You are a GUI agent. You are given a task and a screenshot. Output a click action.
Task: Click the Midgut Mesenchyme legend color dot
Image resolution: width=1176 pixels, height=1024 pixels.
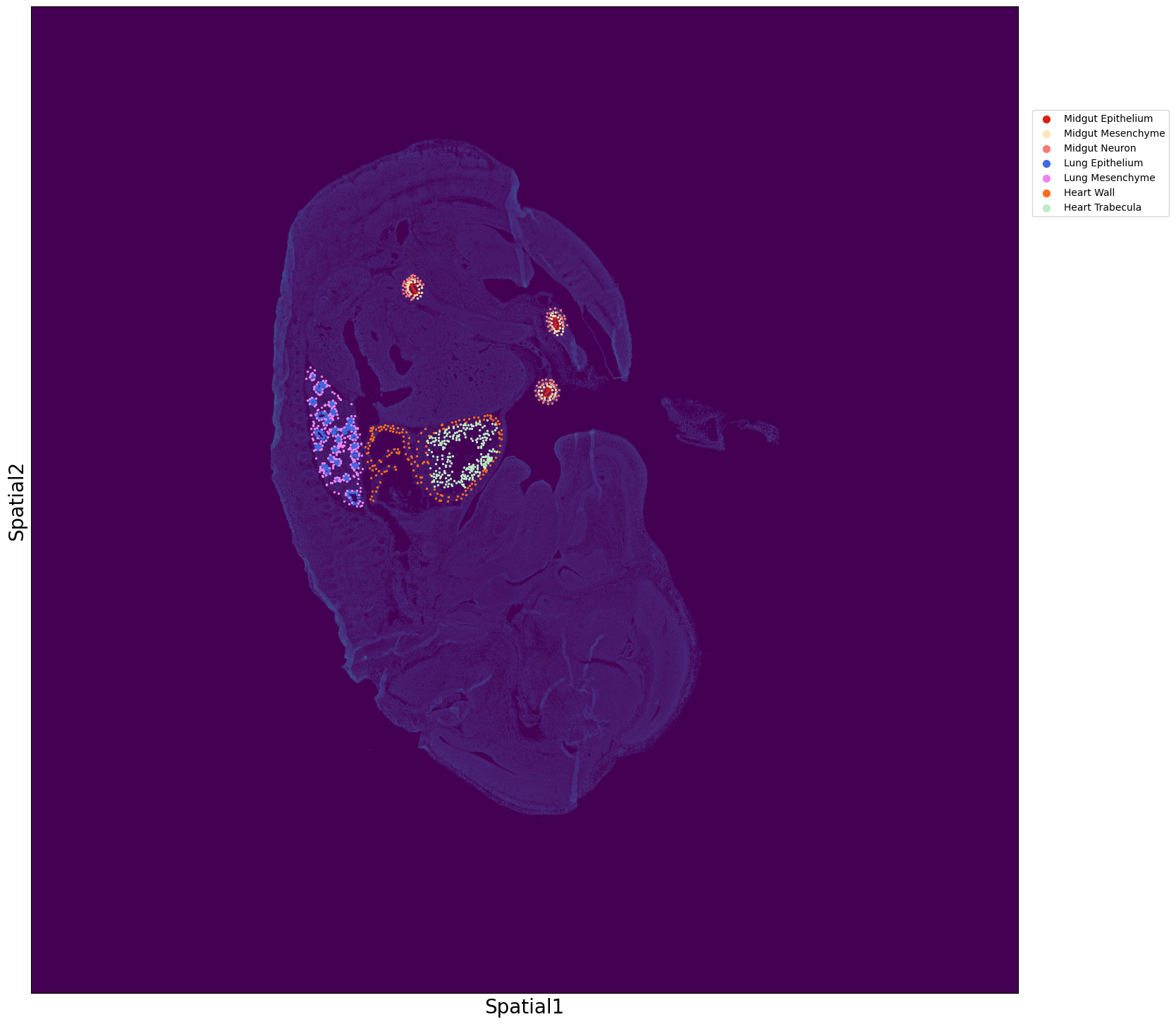1046,134
